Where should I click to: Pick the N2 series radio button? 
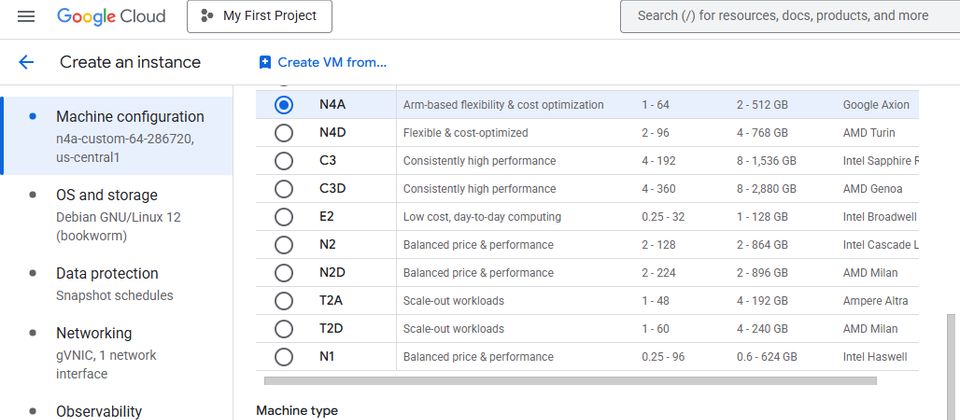click(284, 245)
